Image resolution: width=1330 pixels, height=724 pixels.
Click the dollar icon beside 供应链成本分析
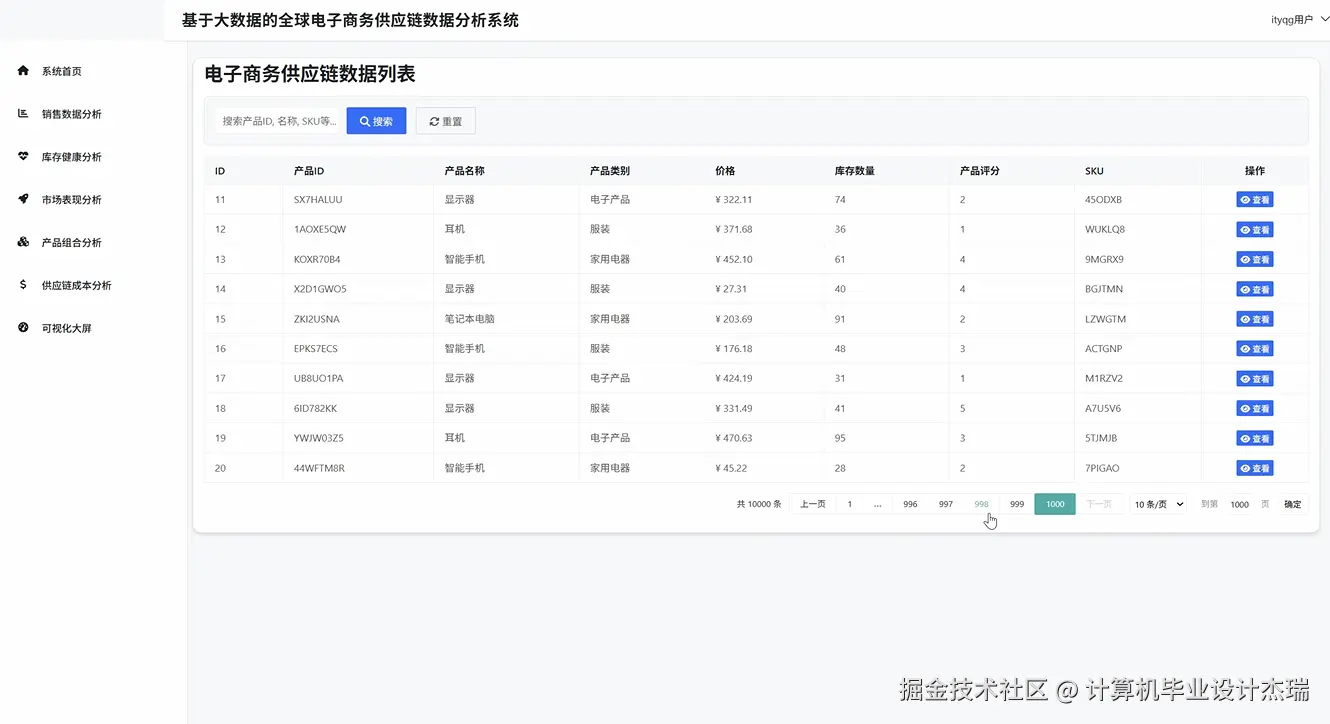pyautogui.click(x=23, y=285)
